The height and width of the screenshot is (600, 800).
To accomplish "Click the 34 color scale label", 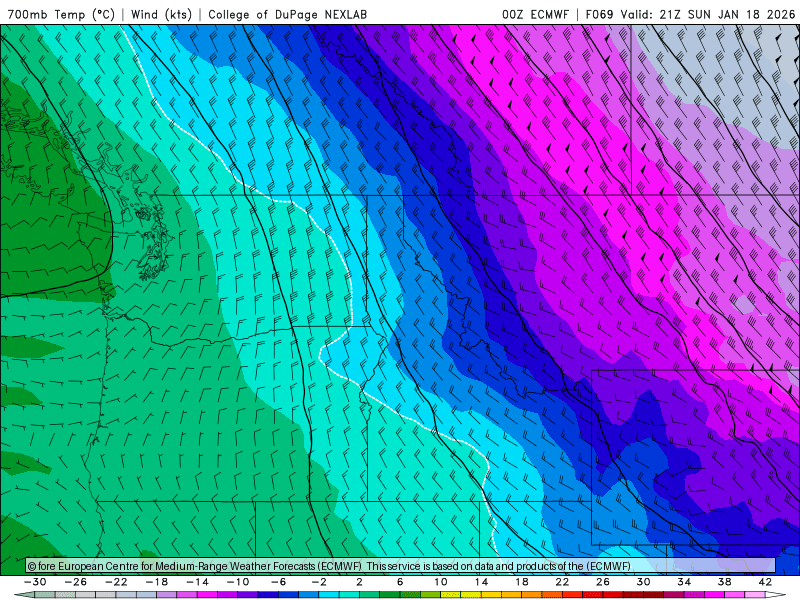I will click(684, 582).
